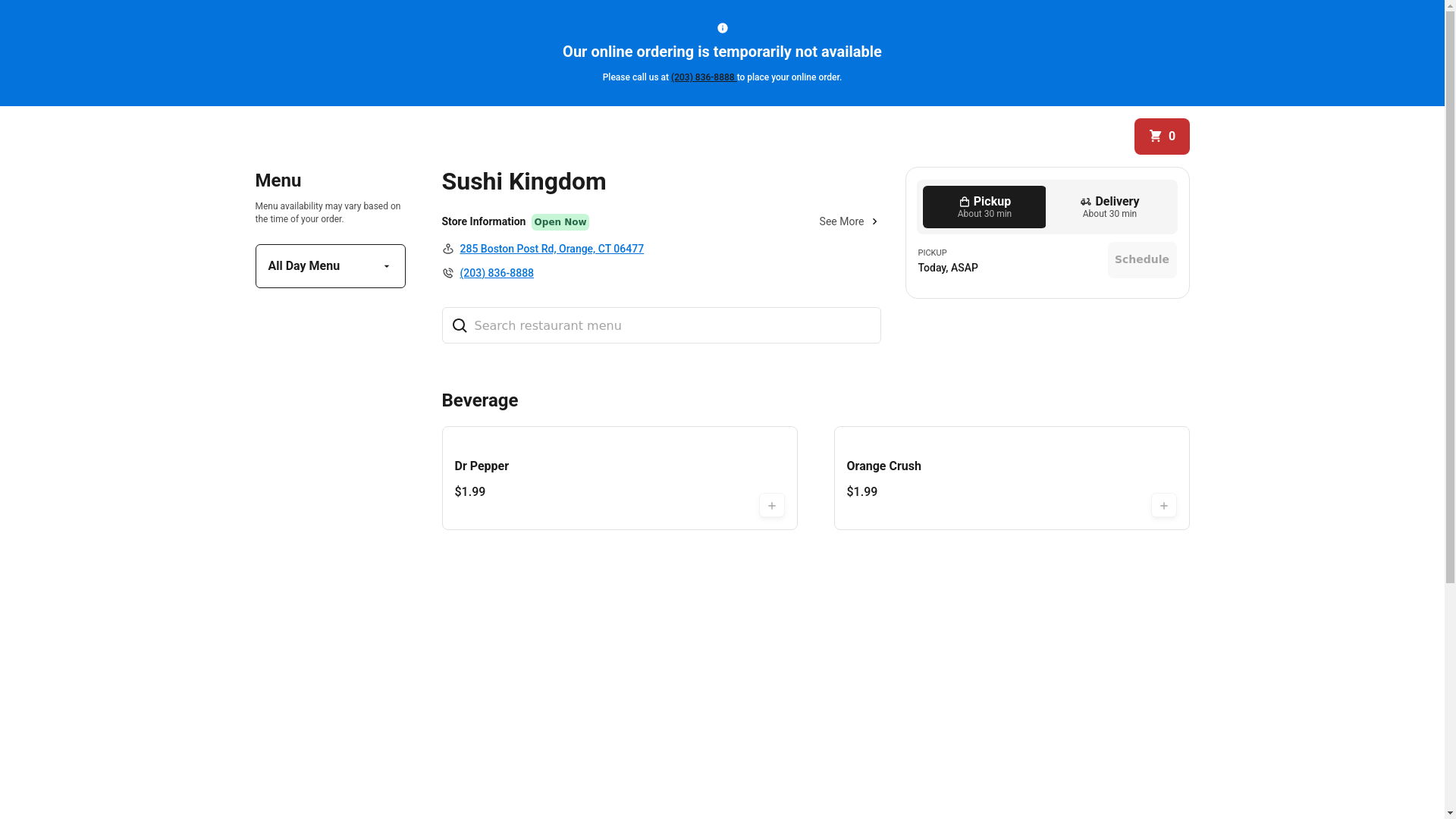1456x819 pixels.
Task: Open the All Day Menu dropdown
Action: [330, 266]
